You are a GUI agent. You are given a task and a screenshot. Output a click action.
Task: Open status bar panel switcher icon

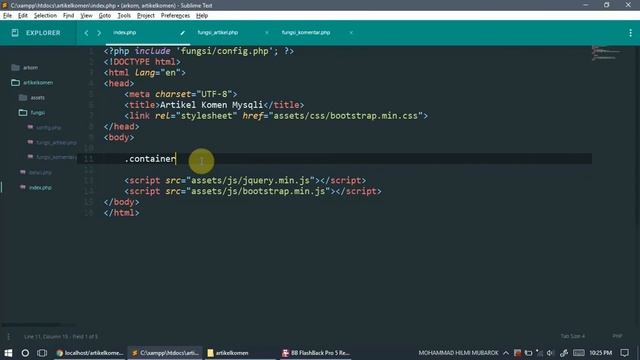pos(8,336)
